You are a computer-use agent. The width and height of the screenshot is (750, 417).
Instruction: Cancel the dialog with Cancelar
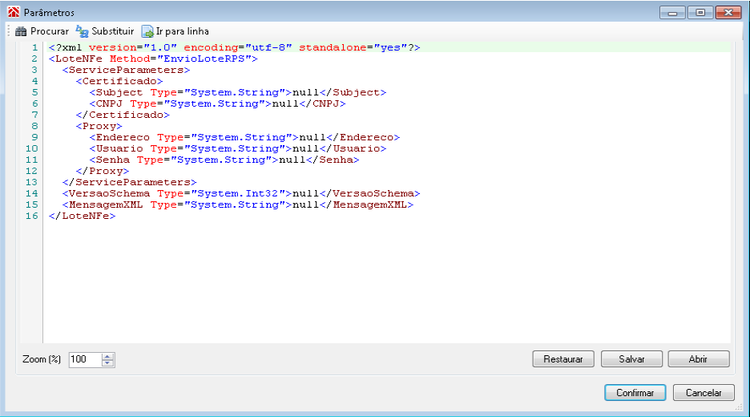point(704,393)
